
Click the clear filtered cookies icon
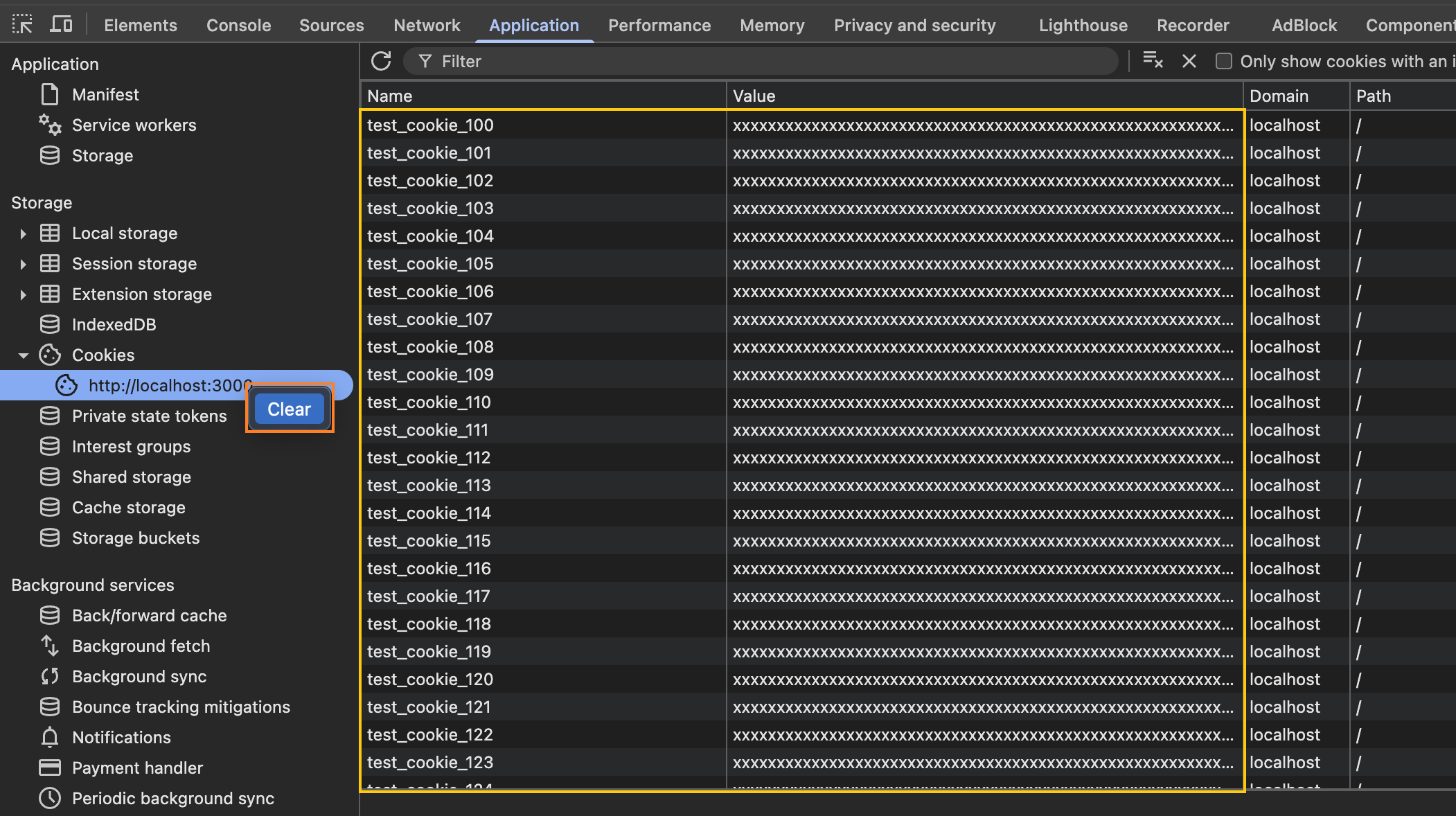click(x=1153, y=61)
